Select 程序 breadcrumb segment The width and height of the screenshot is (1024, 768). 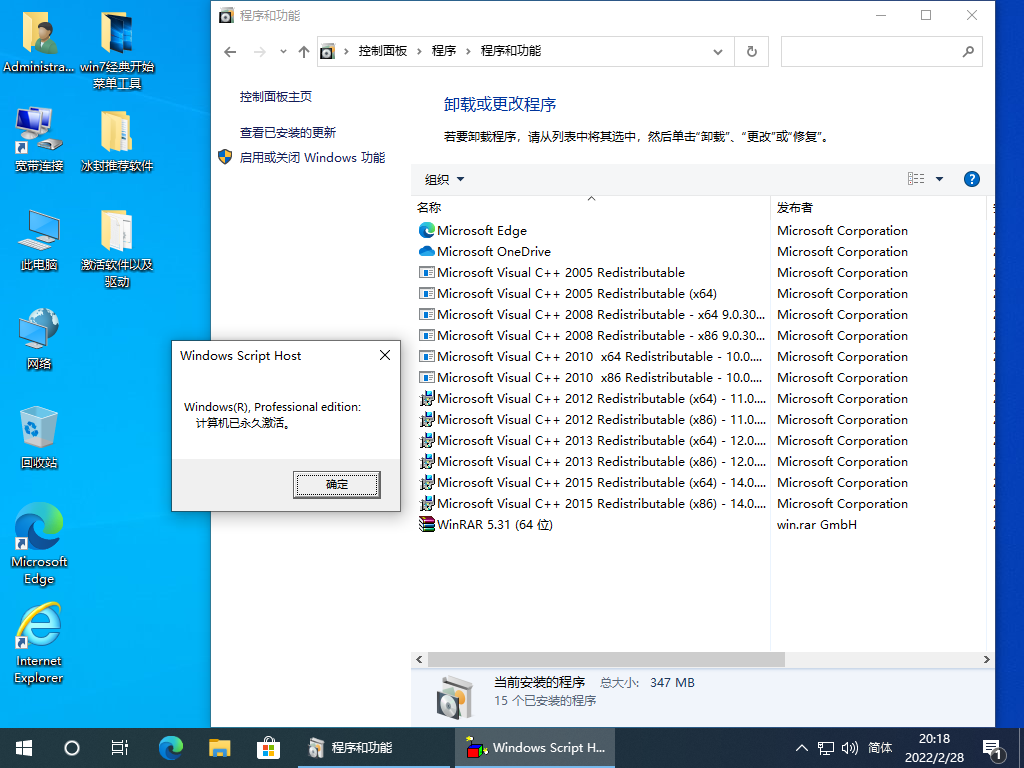tap(444, 51)
